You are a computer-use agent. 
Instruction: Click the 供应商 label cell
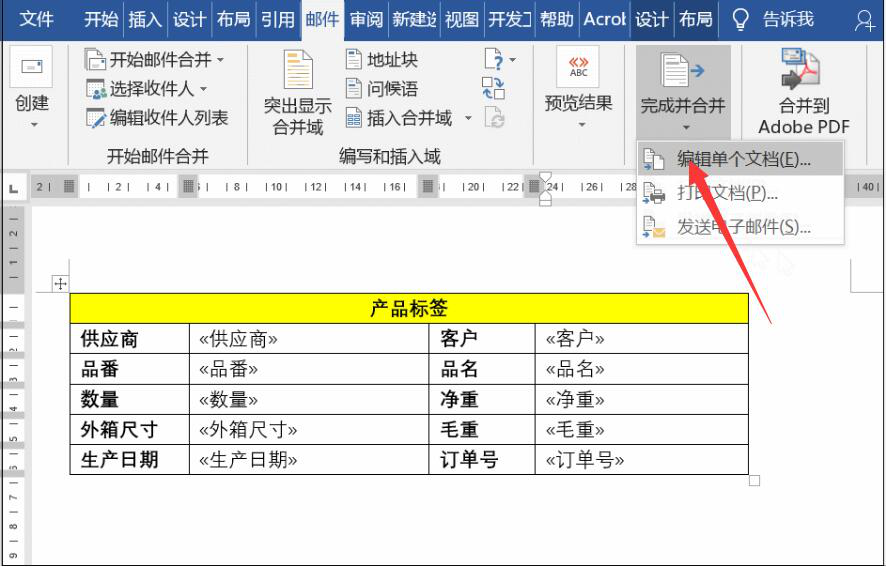tap(129, 339)
